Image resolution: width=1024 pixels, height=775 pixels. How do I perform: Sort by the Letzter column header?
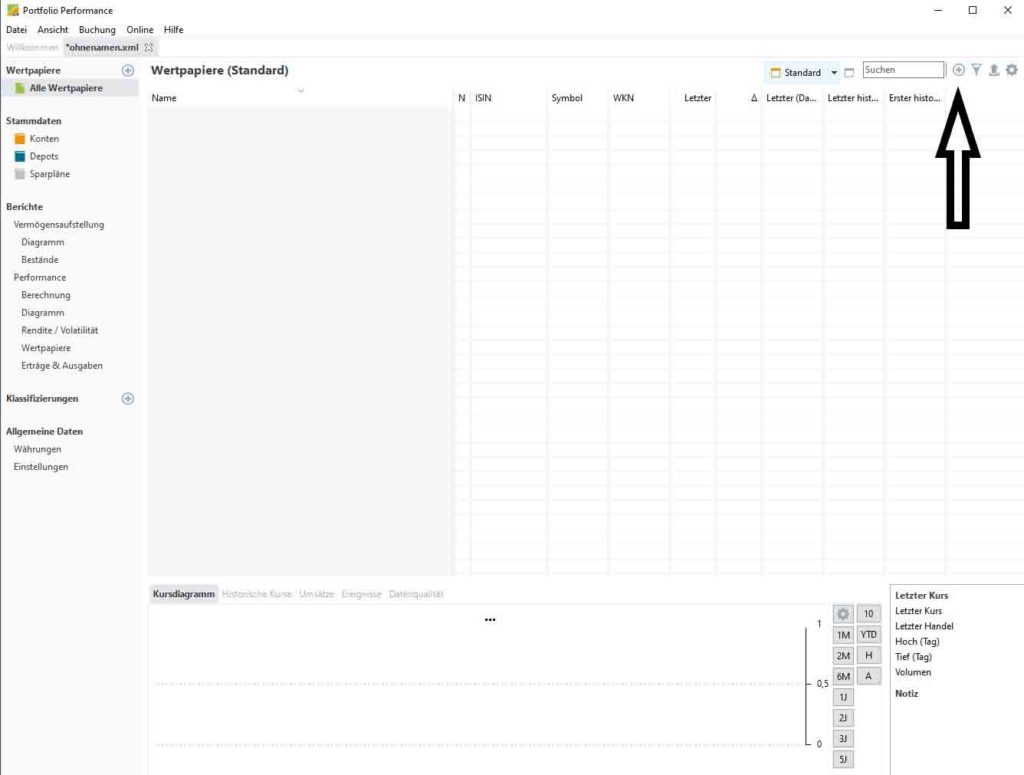coord(697,98)
